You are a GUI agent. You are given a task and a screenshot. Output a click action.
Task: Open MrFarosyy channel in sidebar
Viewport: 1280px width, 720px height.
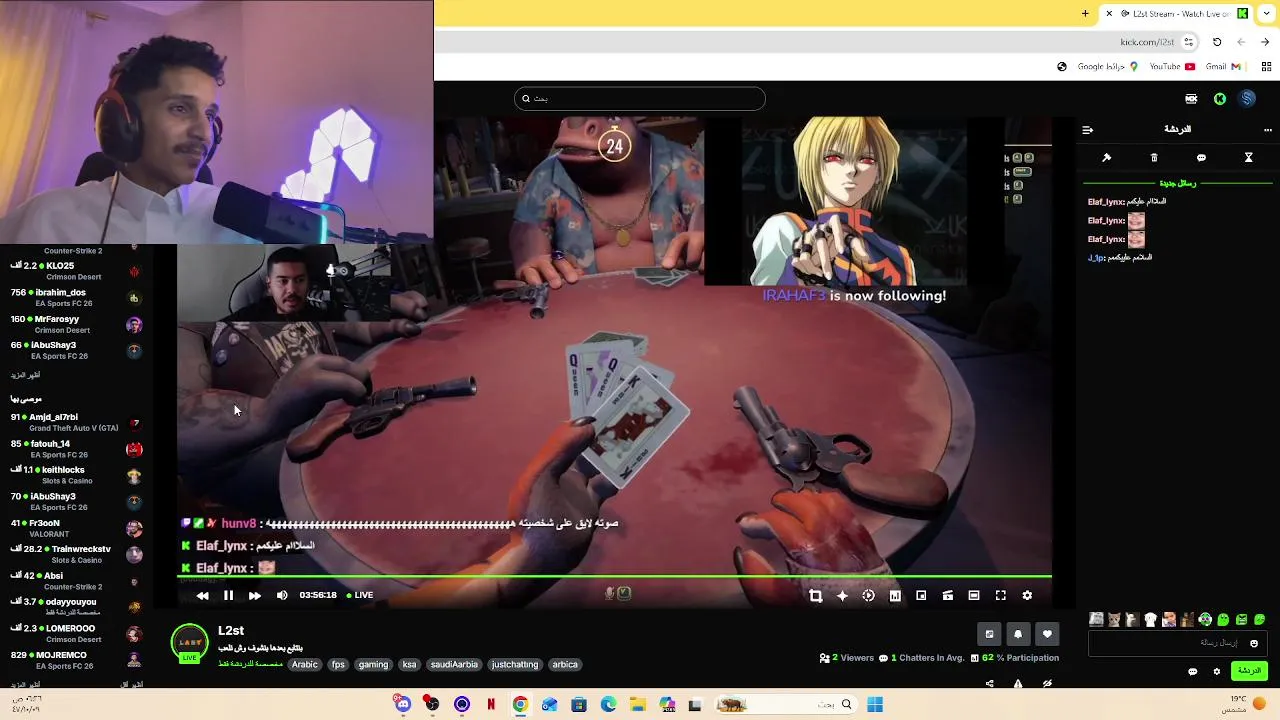[x=76, y=324]
